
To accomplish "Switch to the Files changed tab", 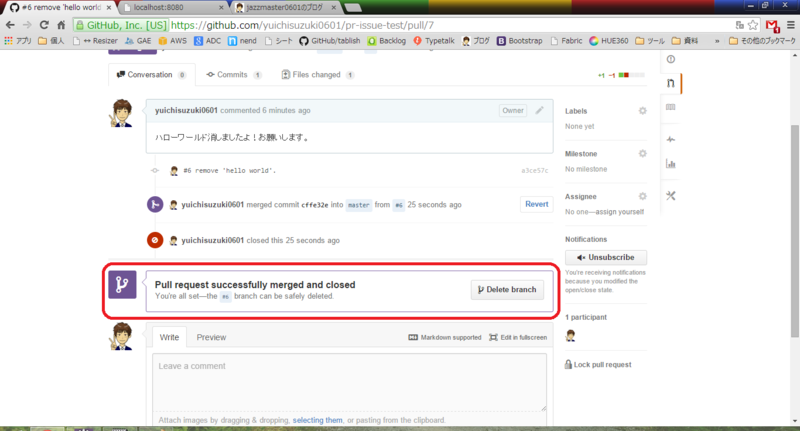I will click(x=317, y=74).
